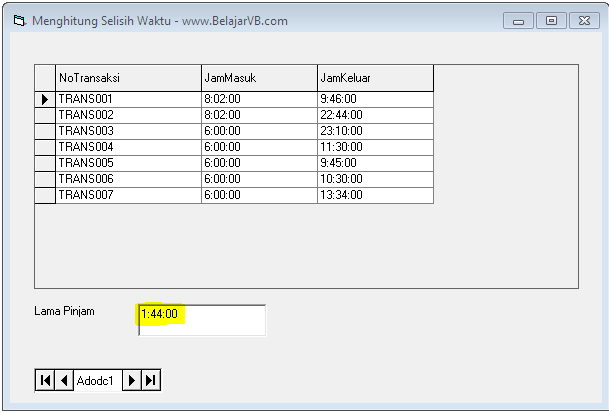Select the row selector of TRANS002

[45, 115]
